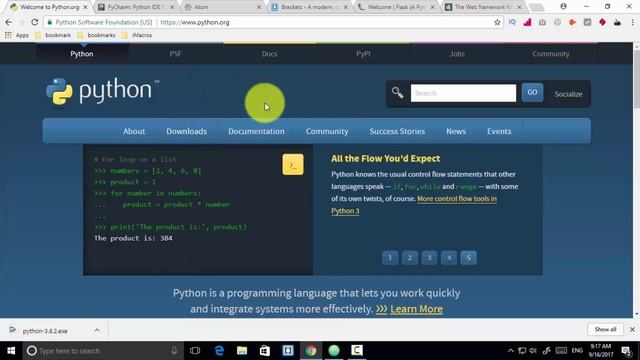Open the About navigation menu
Screen dimensions: 640x360
click(134, 131)
